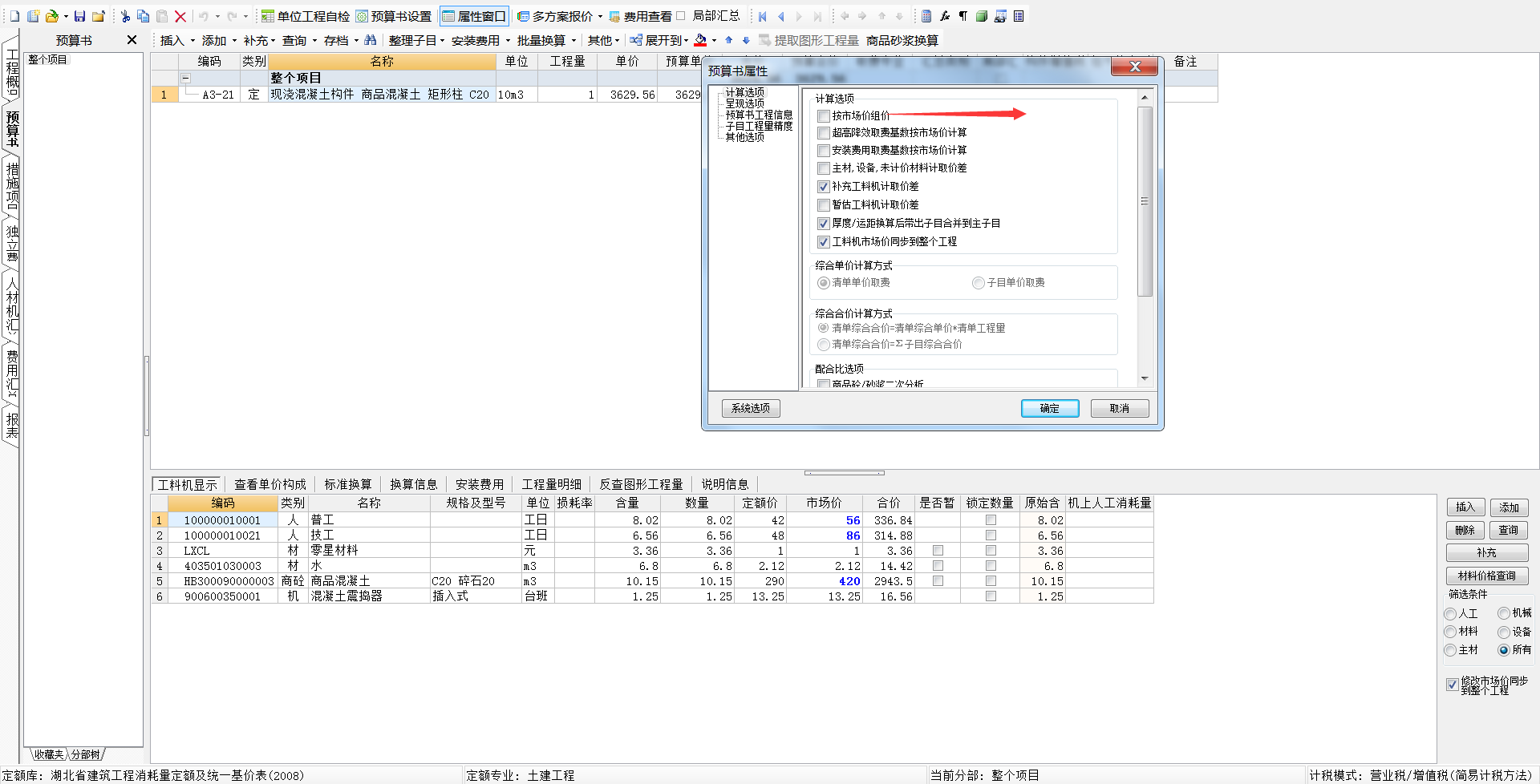The height and width of the screenshot is (784, 1540).
Task: Switch to 查看单价构成 tab
Action: point(270,484)
